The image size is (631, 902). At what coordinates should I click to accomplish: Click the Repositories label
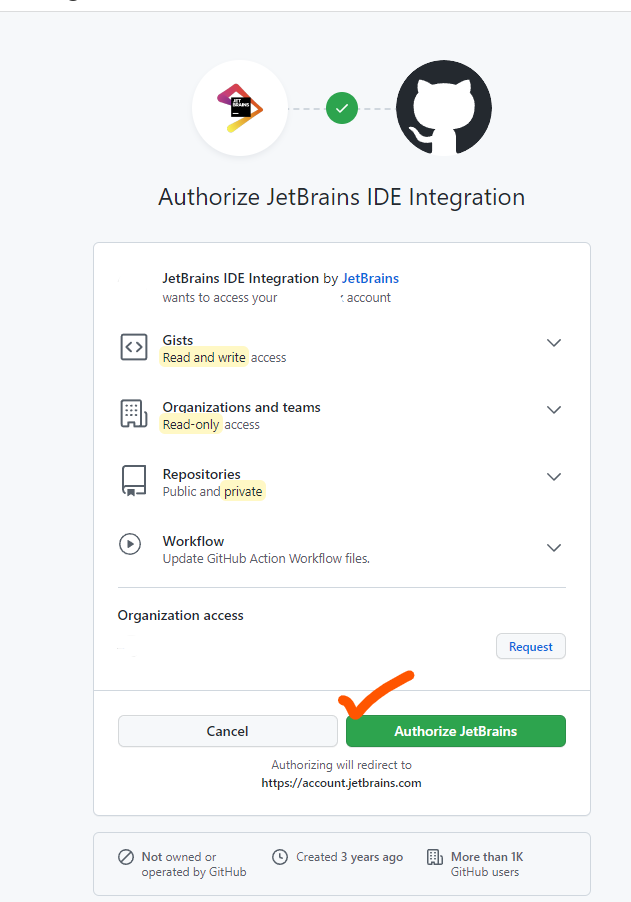tap(202, 474)
